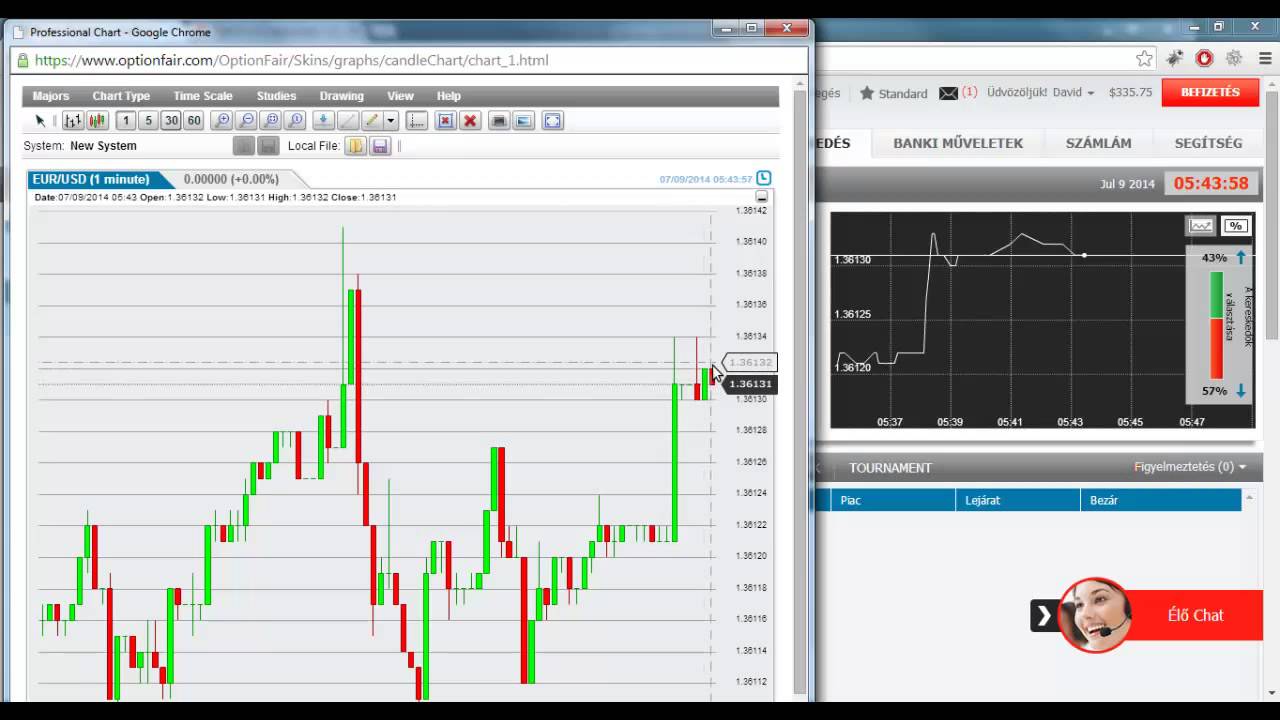The image size is (1280, 720).
Task: Switch to bar chart style icon
Action: (x=73, y=121)
